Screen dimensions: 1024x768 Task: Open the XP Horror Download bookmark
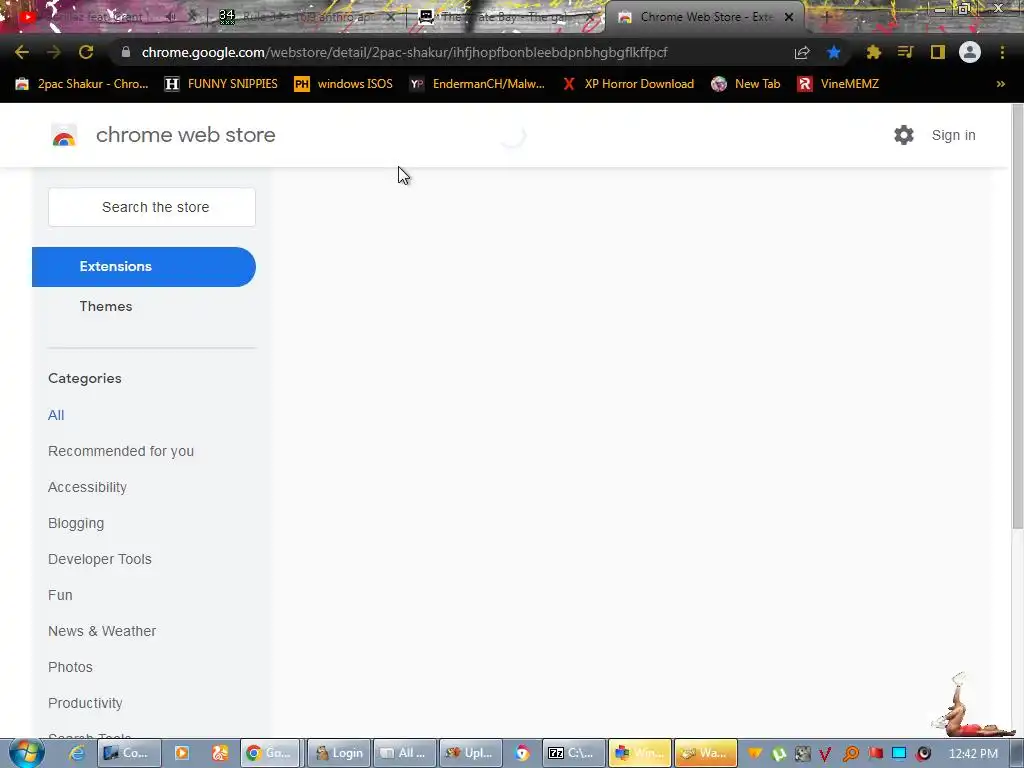(x=628, y=84)
